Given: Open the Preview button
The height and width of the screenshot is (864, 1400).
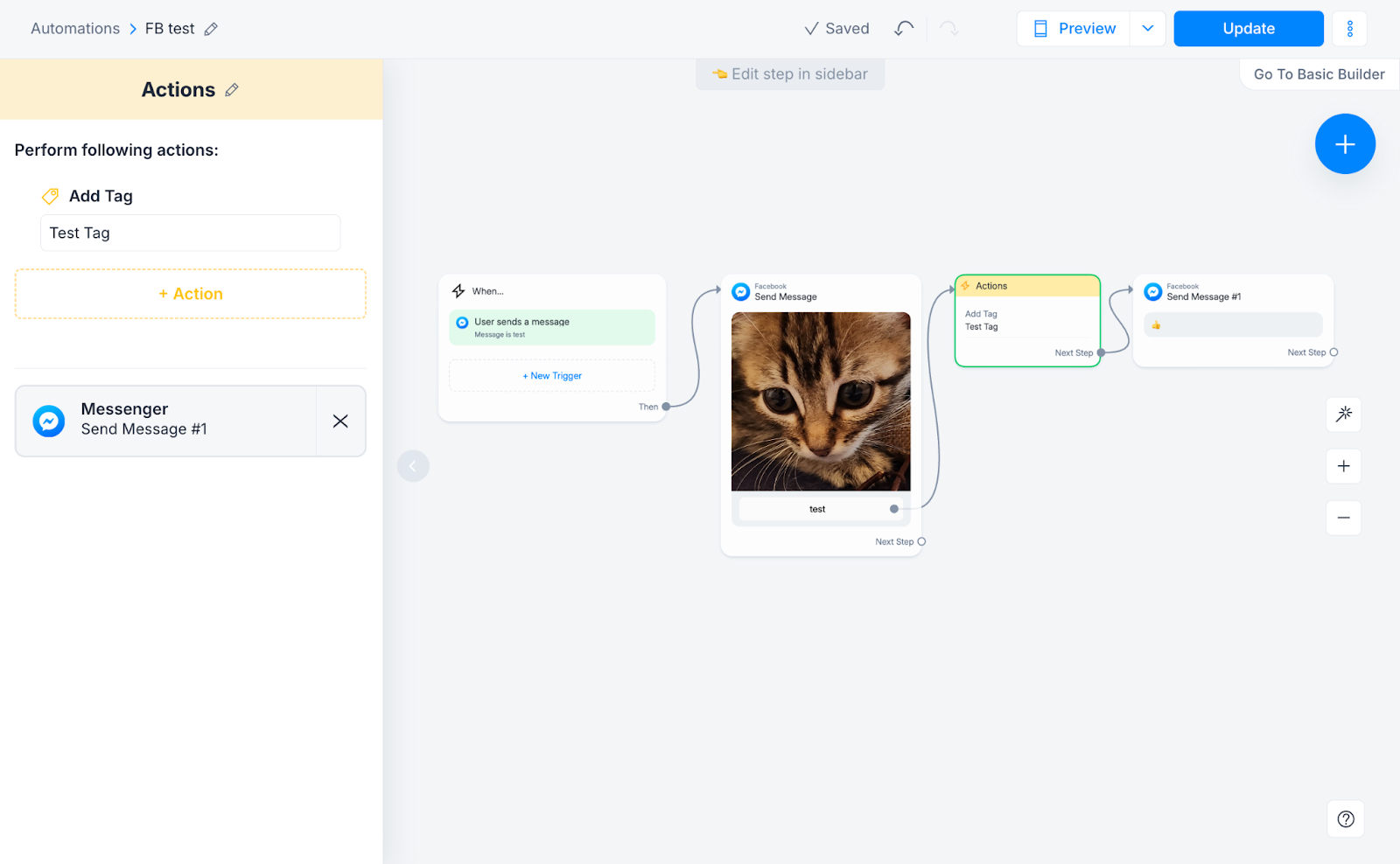Looking at the screenshot, I should coord(1074,29).
